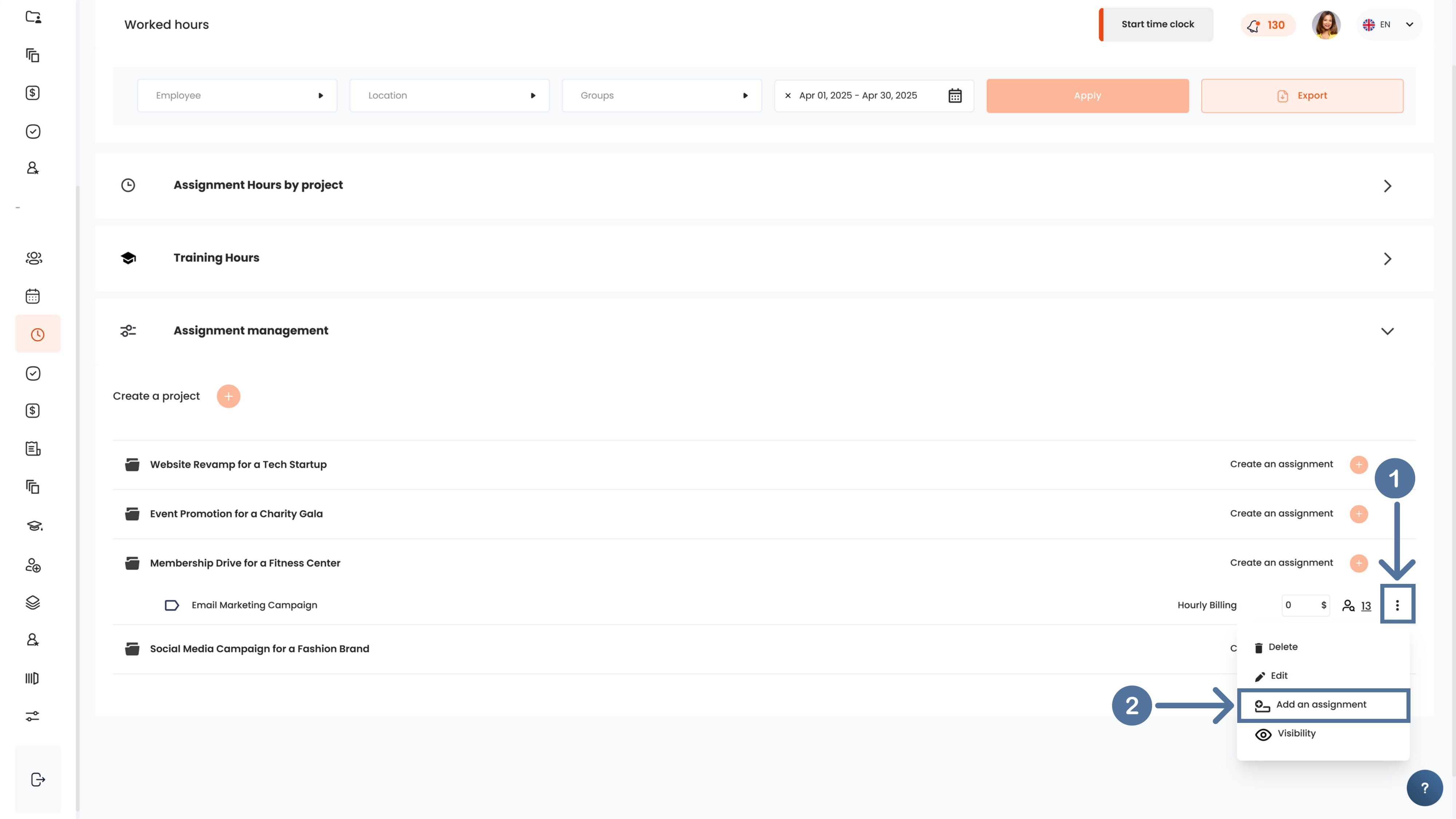Open the graduation cap training sidebar icon
Screen dimensions: 1456x819
click(35, 526)
